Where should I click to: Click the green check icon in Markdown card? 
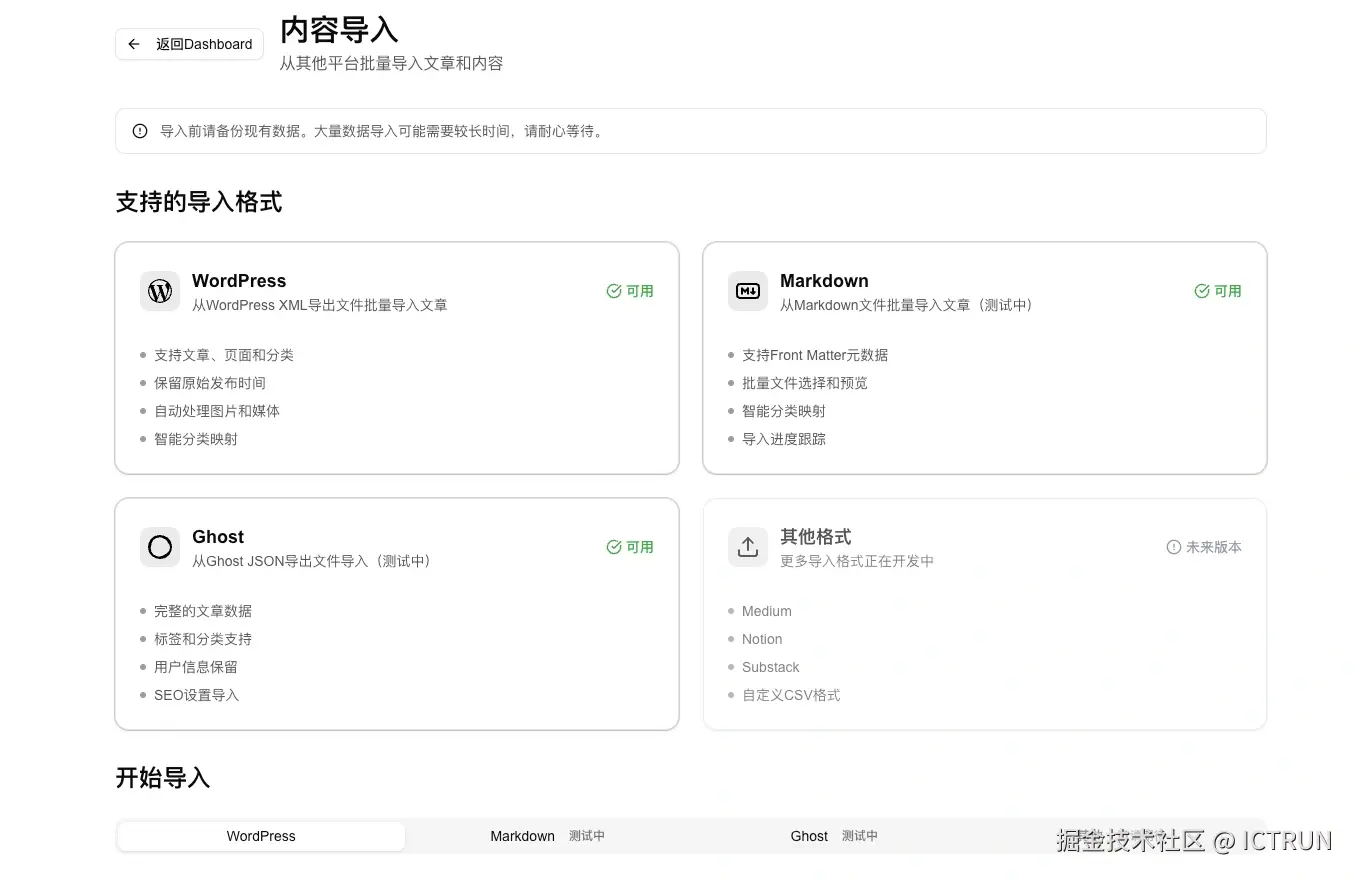(x=1202, y=291)
